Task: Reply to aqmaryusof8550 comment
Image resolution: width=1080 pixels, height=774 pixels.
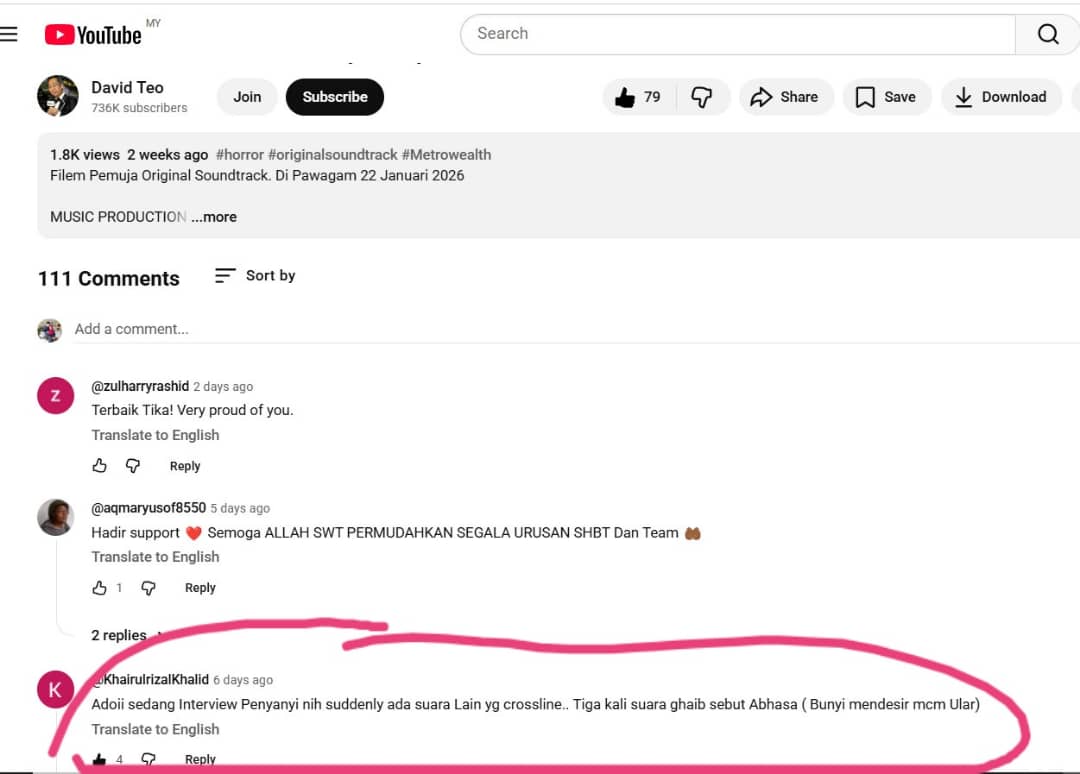Action: [x=200, y=588]
